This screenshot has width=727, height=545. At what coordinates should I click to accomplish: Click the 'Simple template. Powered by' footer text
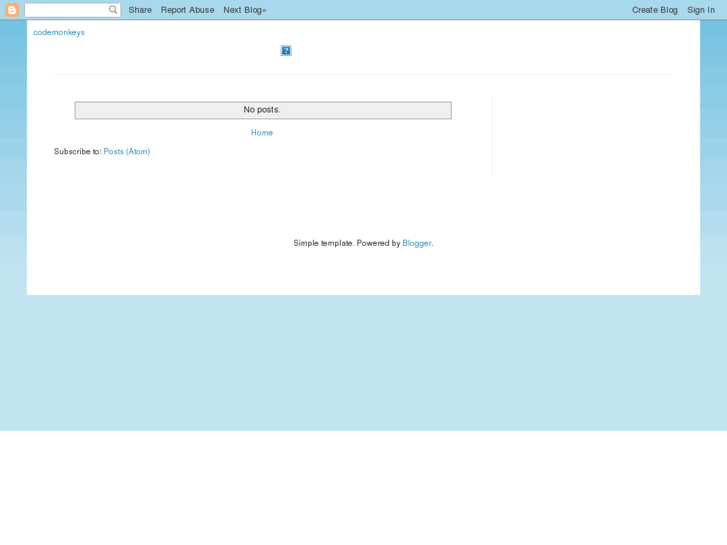coord(347,243)
